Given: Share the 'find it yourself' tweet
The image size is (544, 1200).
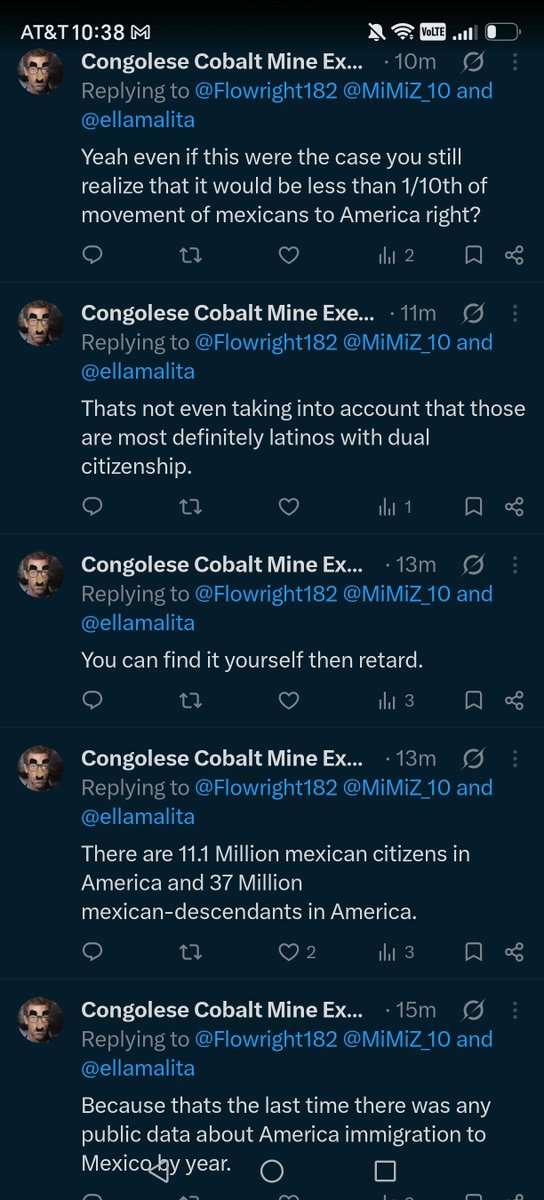Looking at the screenshot, I should pos(514,701).
